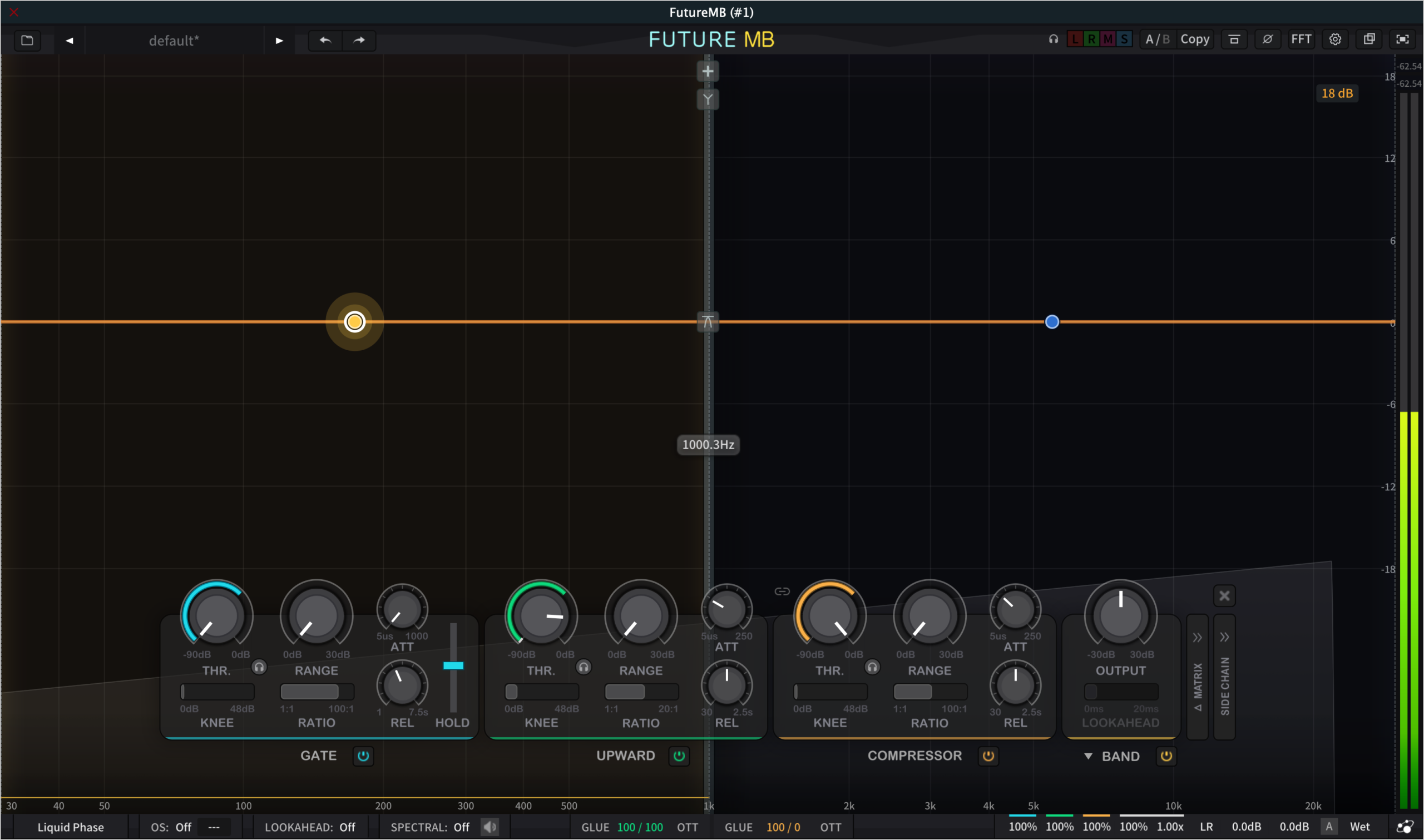Click the fullscreen frame icon
This screenshot has width=1424, height=840.
pos(1402,39)
